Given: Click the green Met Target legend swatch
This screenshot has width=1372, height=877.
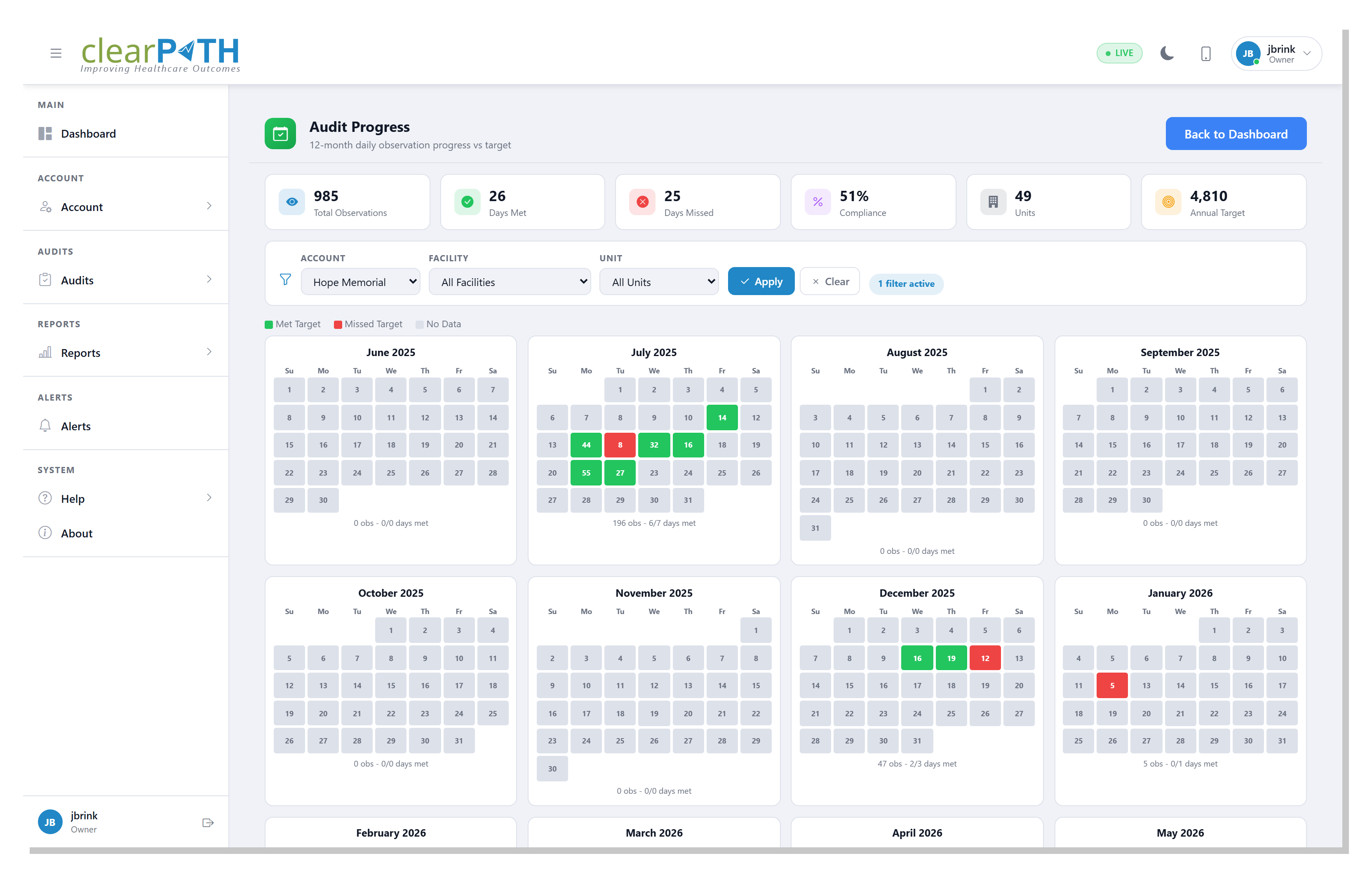Looking at the screenshot, I should 268,325.
